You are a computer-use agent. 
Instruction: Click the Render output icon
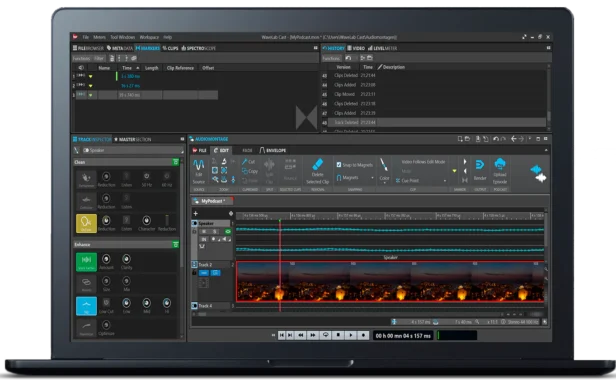tap(480, 165)
